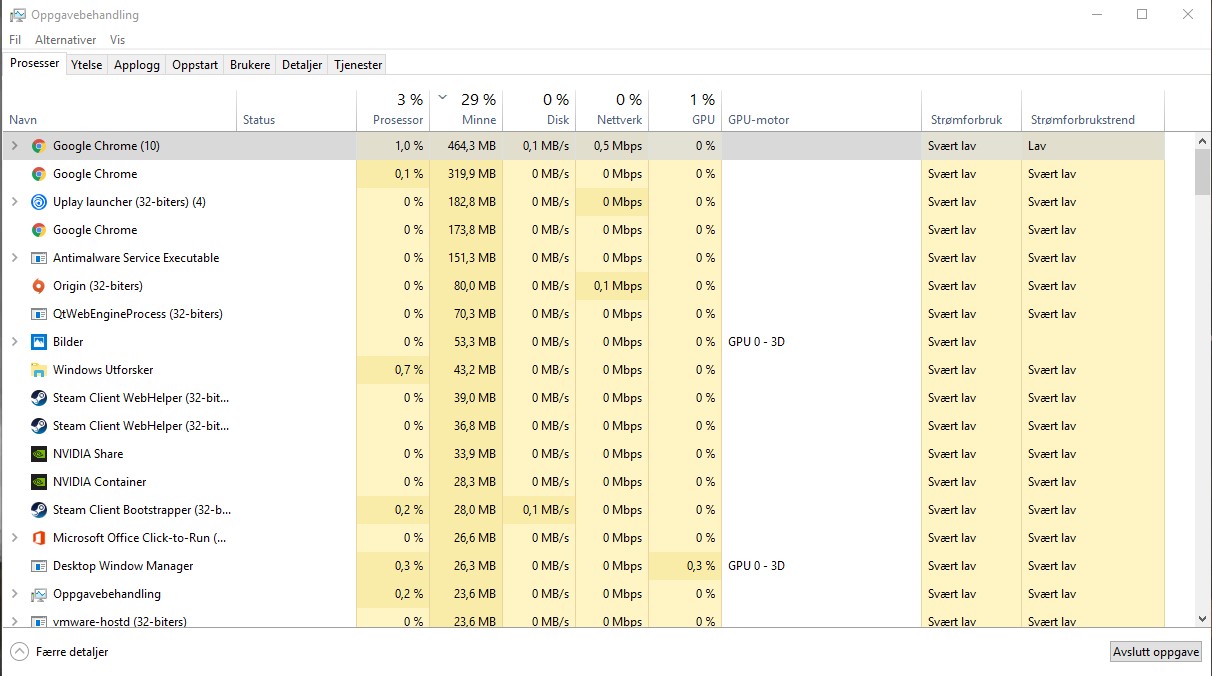Sort by the Disk column header

tap(539, 110)
